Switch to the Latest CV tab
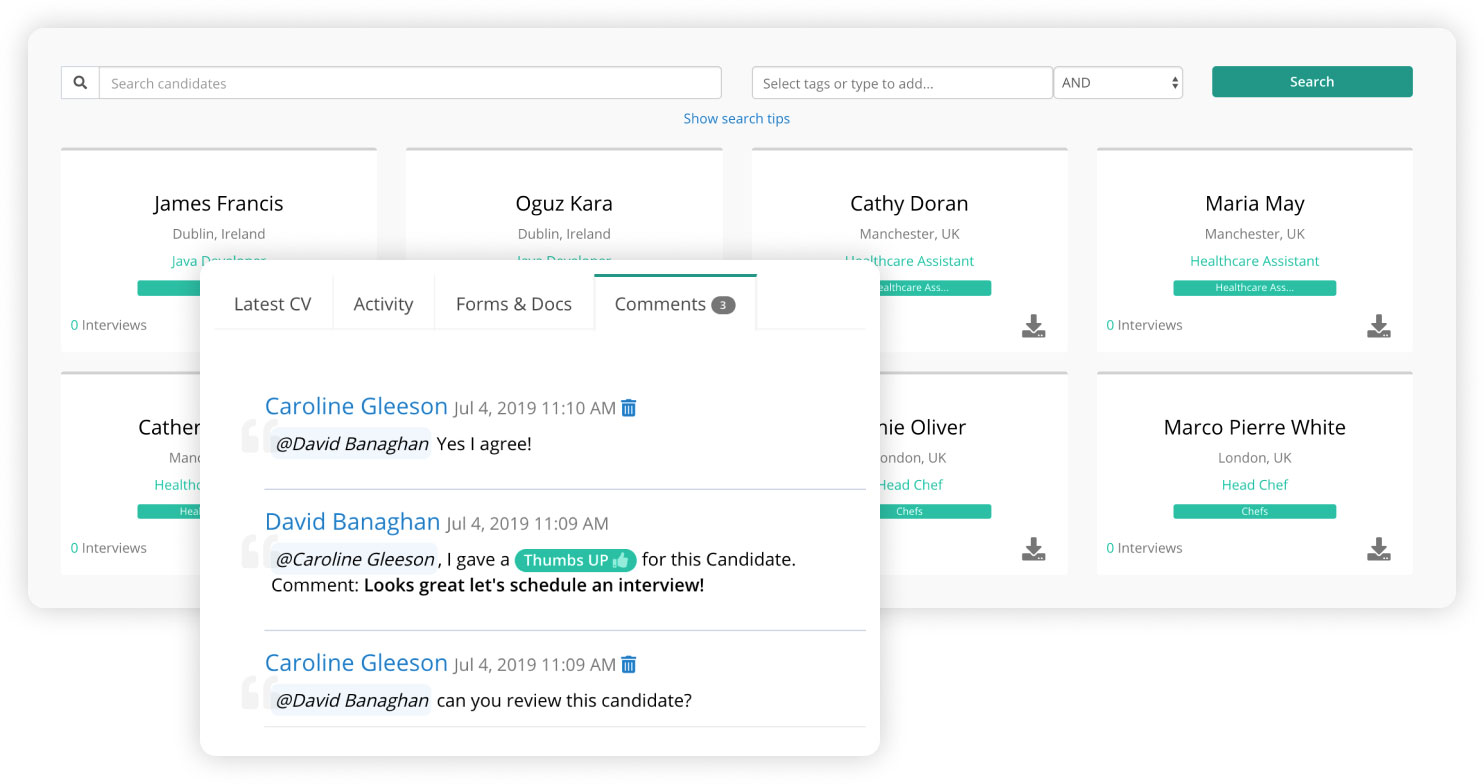1484x784 pixels. 273,304
